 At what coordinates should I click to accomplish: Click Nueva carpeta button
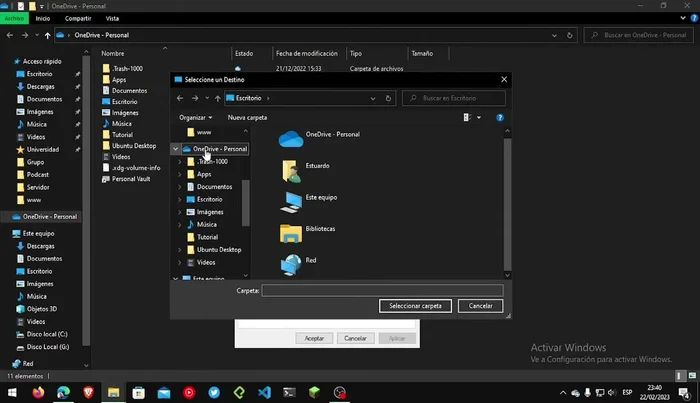247,117
